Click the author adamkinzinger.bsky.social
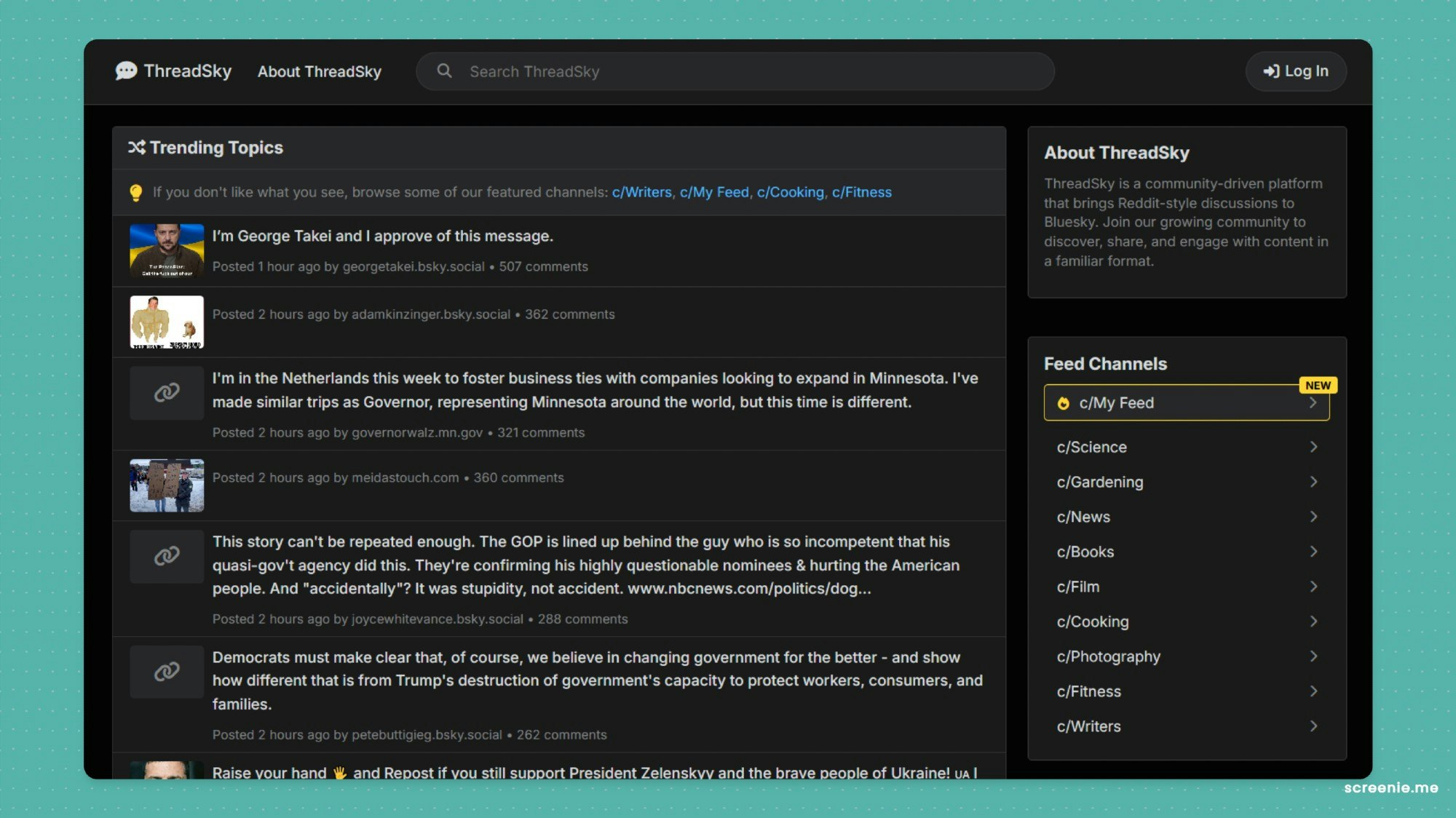 [x=431, y=314]
